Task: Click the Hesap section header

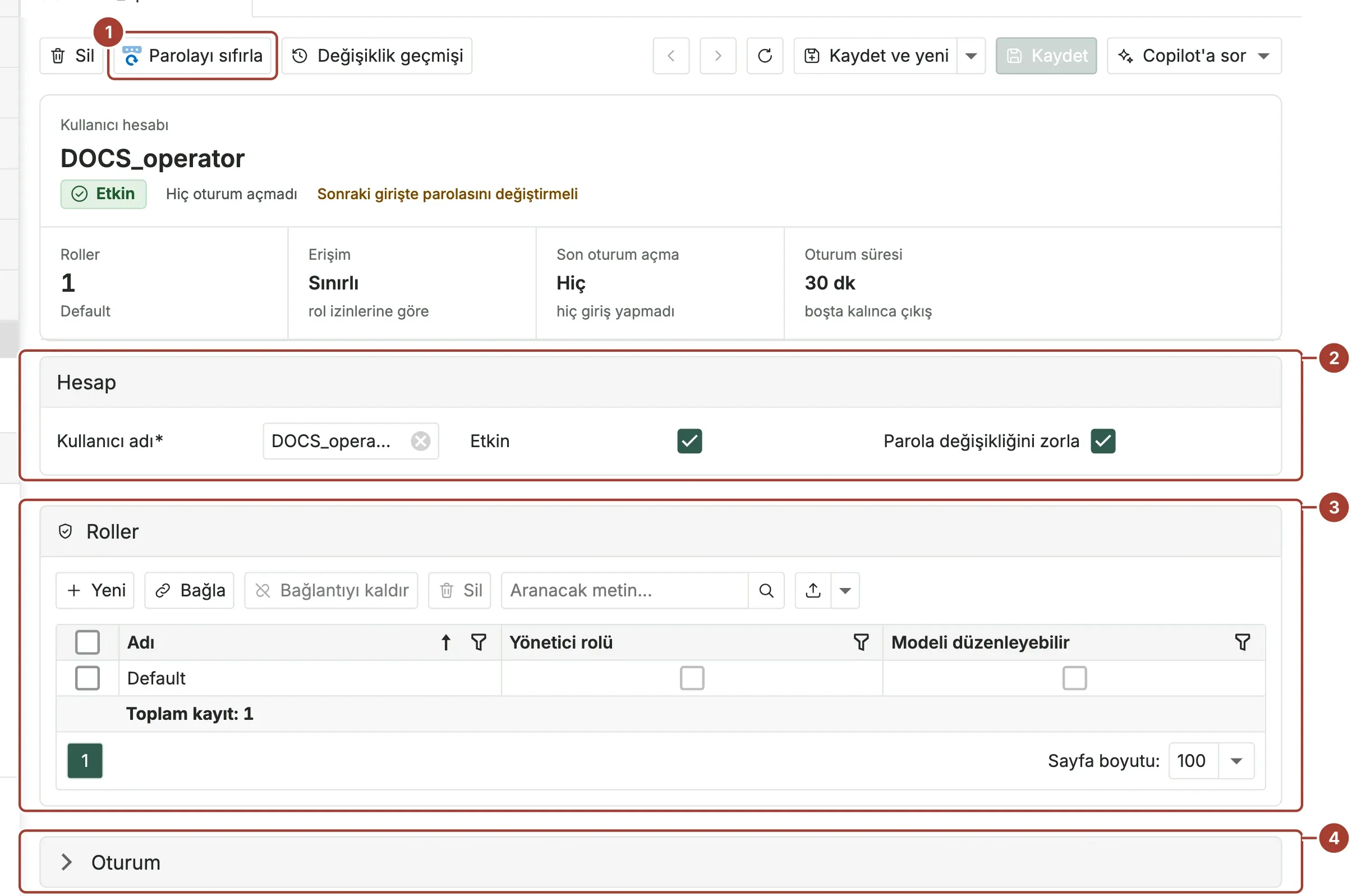Action: 661,383
